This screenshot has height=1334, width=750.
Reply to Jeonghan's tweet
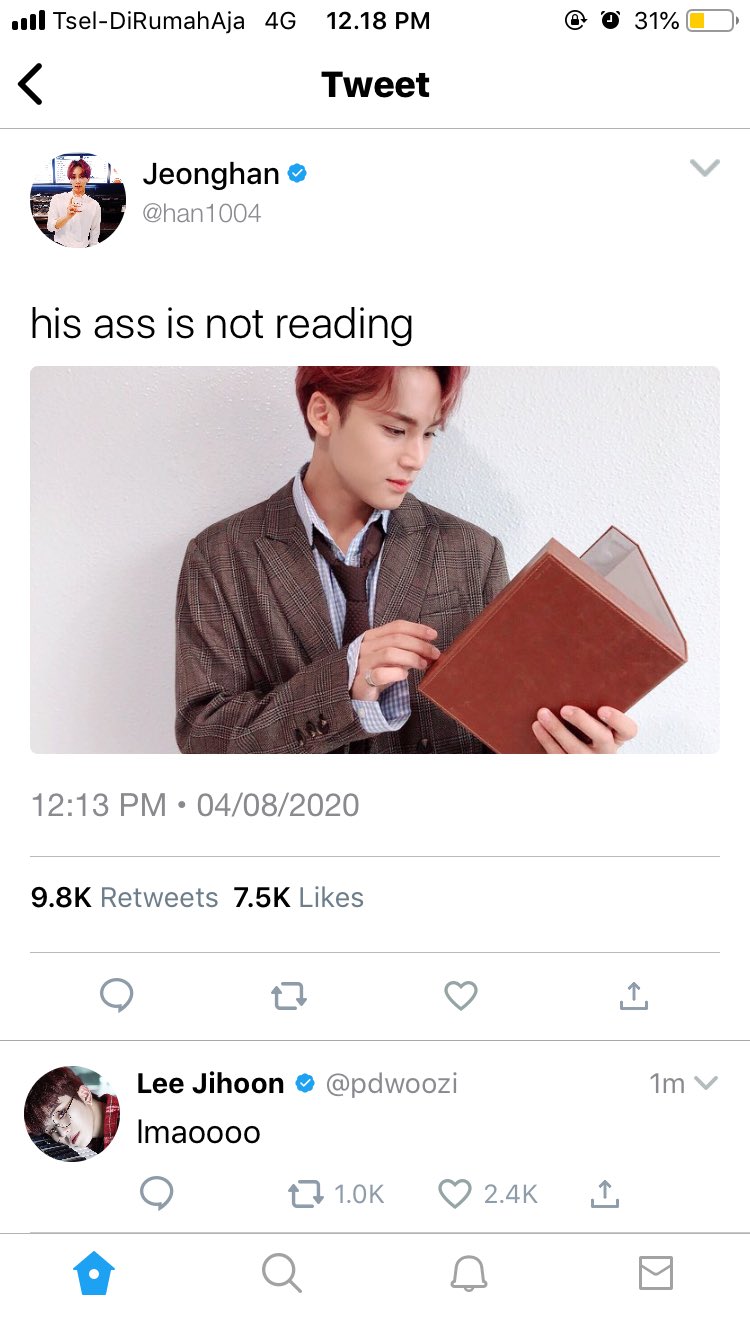click(116, 995)
